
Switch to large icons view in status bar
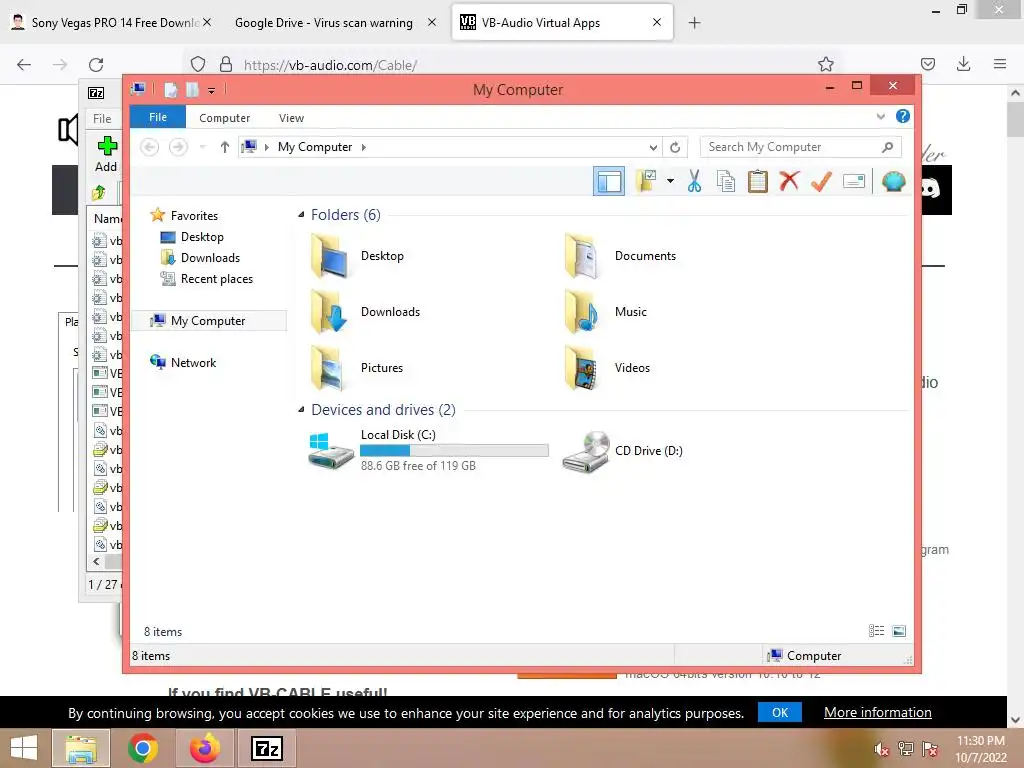899,631
